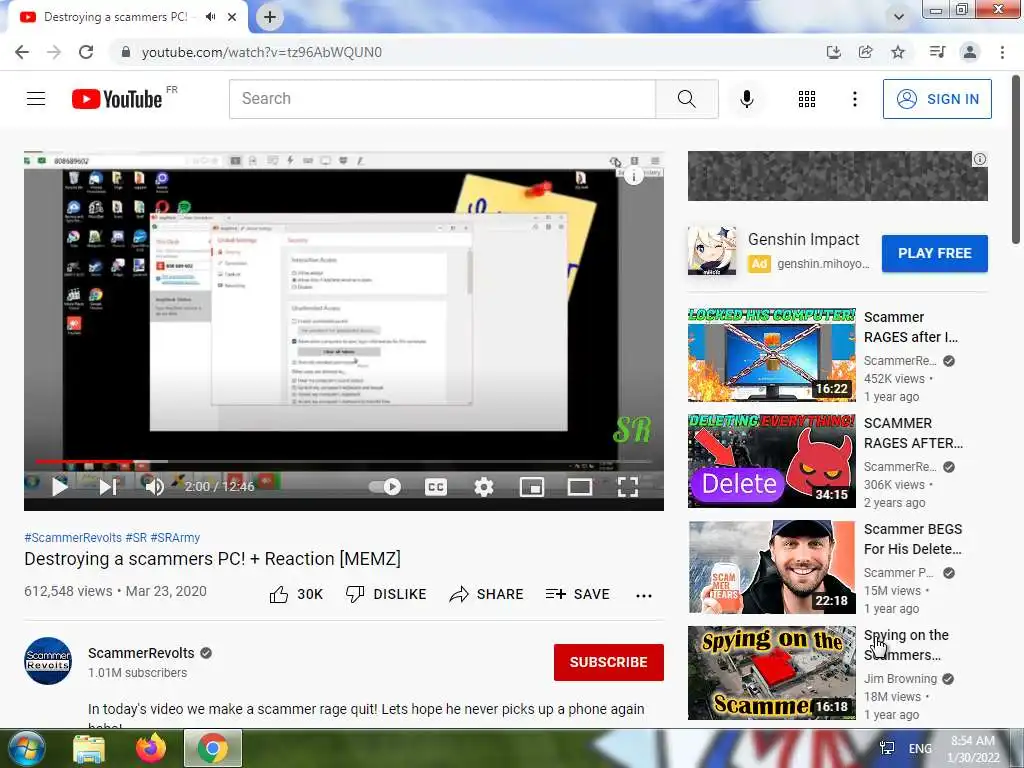Viewport: 1024px width, 768px height.
Task: Click the ENG language indicator
Action: 920,748
